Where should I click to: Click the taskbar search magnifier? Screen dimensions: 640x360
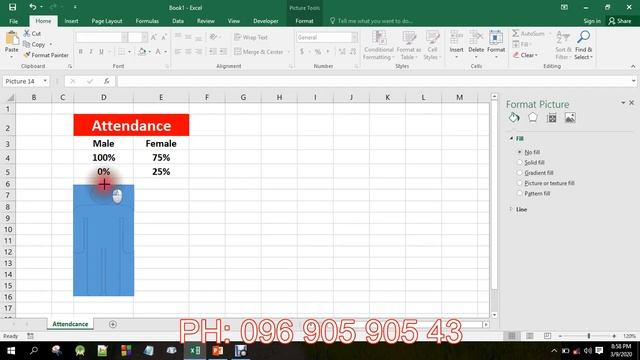[34, 351]
